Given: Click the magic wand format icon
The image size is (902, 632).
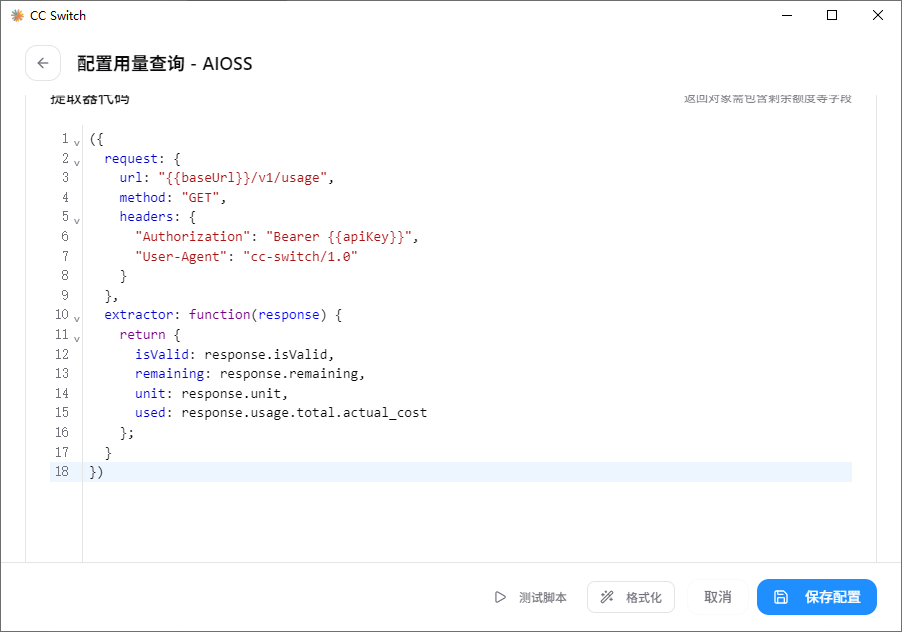Looking at the screenshot, I should [x=607, y=597].
